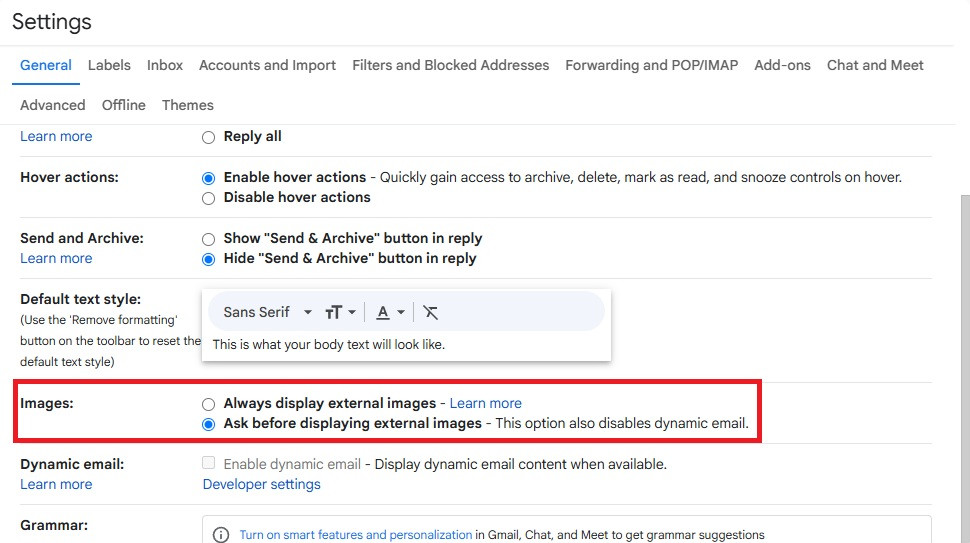Expand the text size dropdown arrow
The image size is (970, 543).
click(352, 312)
